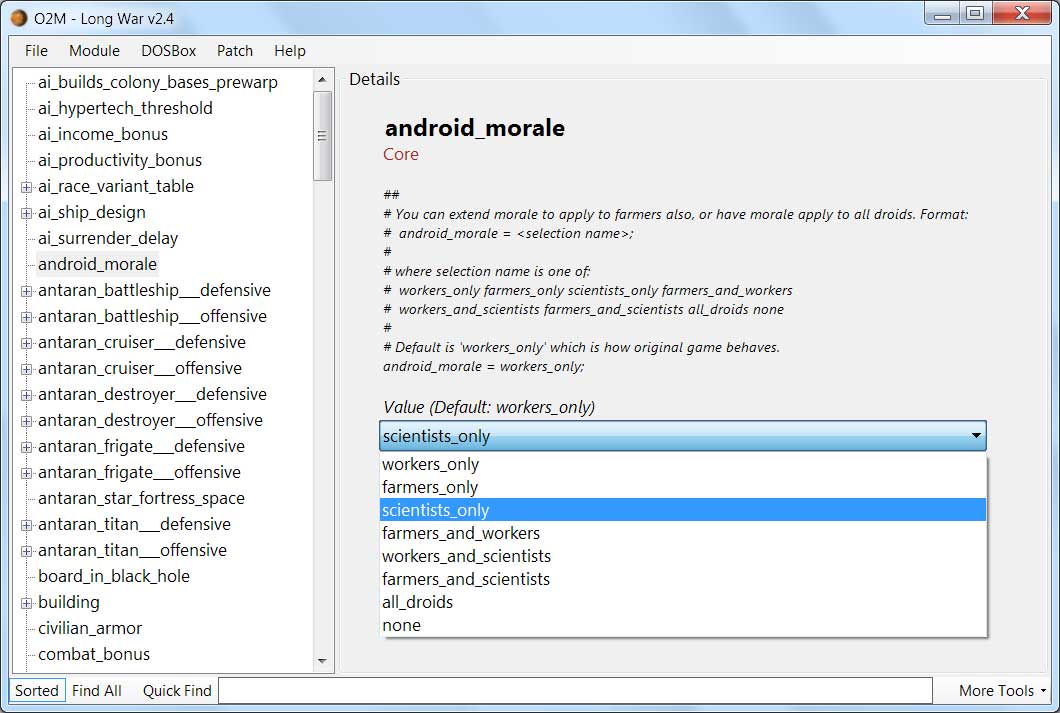Image resolution: width=1060 pixels, height=713 pixels.
Task: Open the Patch menu
Action: pyautogui.click(x=235, y=51)
